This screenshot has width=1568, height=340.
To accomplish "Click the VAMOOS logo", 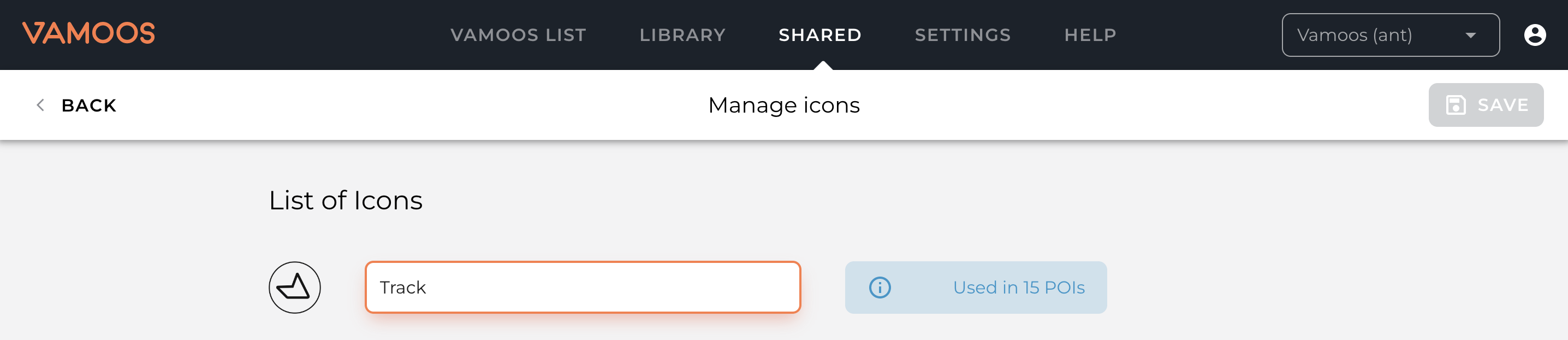I will pyautogui.click(x=88, y=33).
